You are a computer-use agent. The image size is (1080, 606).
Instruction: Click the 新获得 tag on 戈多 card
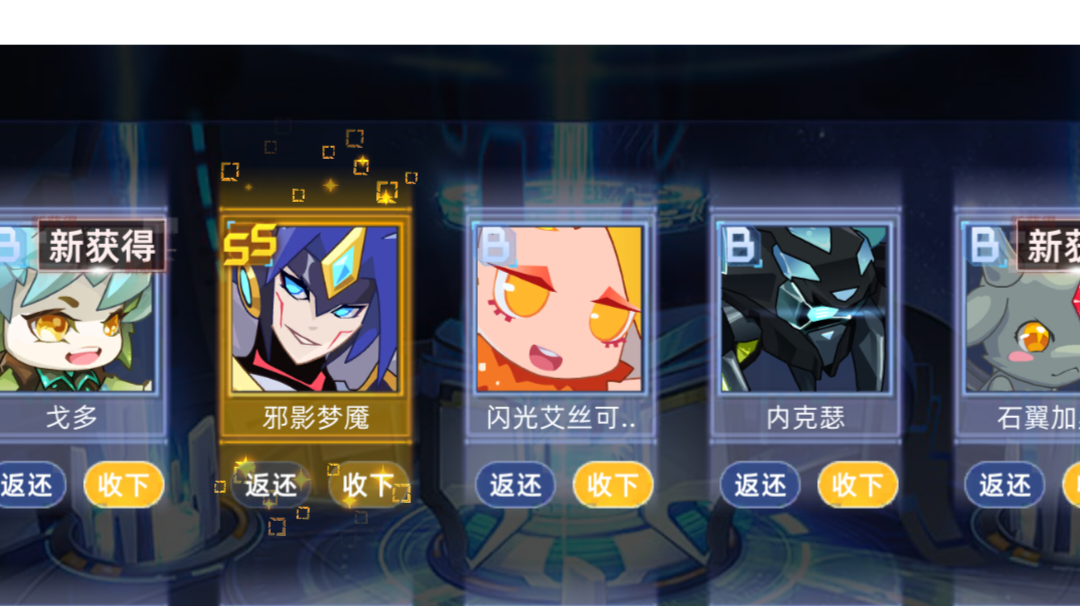(102, 246)
